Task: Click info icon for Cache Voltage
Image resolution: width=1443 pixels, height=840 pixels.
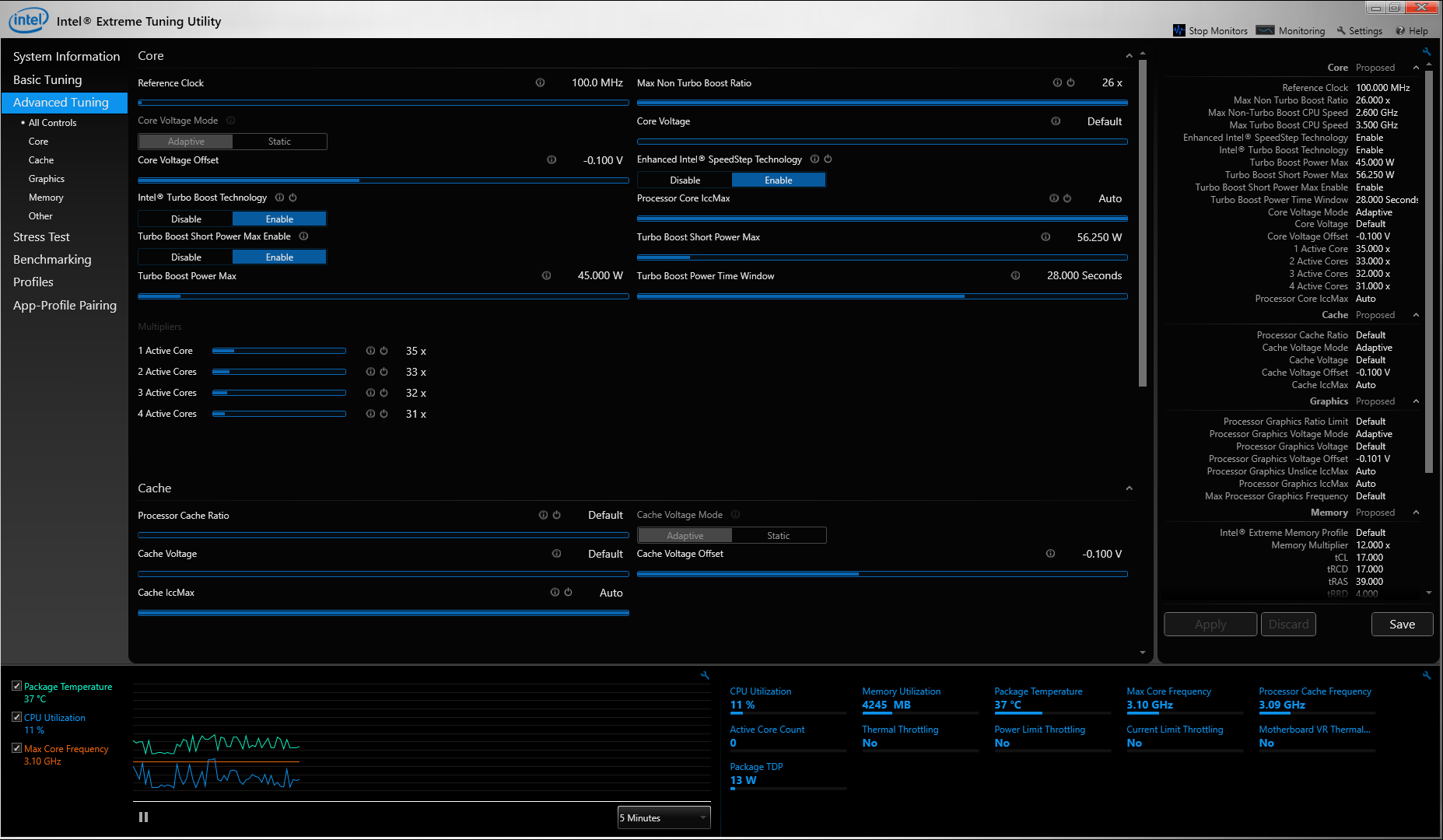Action: pyautogui.click(x=556, y=554)
